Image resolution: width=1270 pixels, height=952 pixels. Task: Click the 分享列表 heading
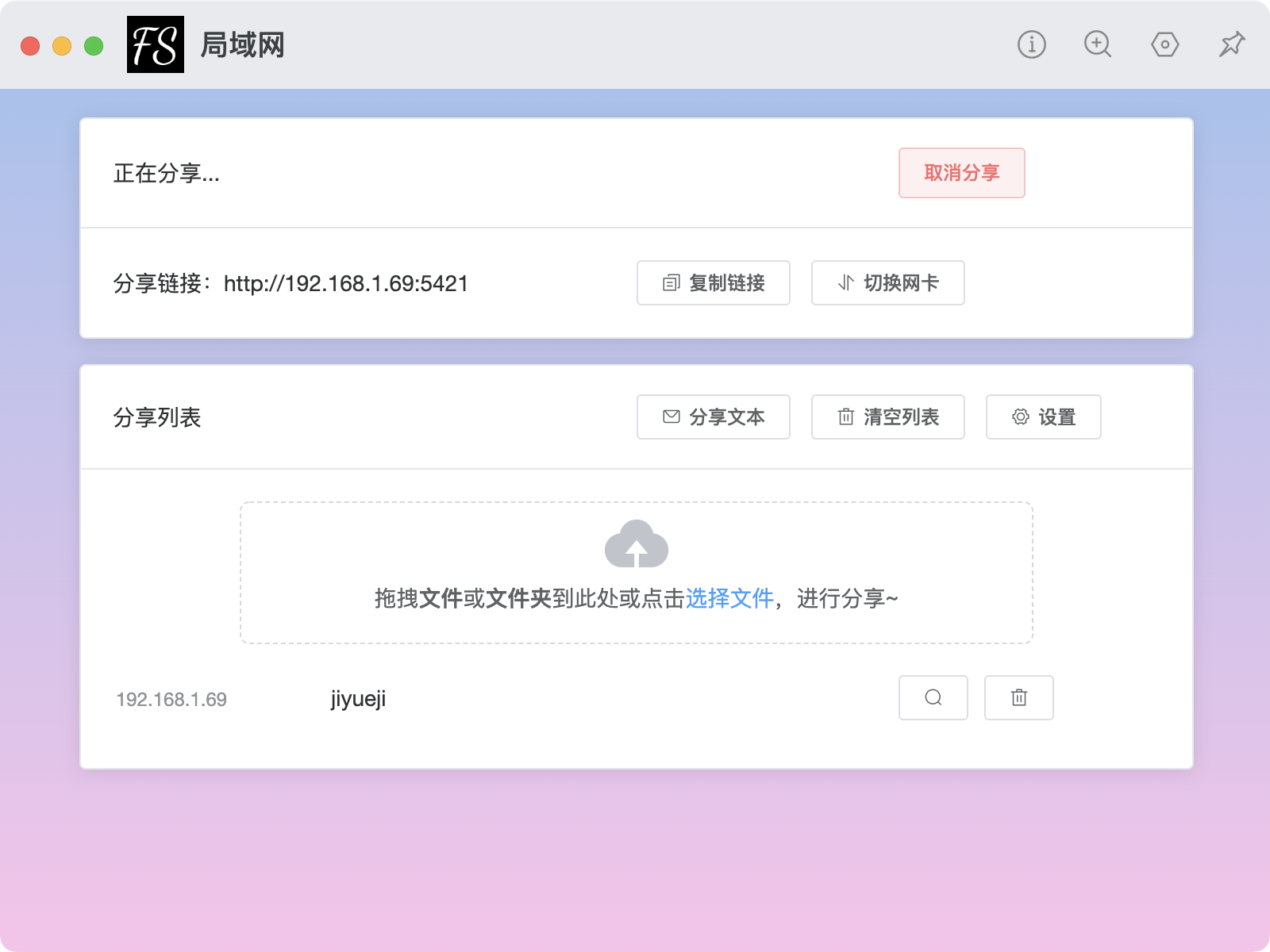click(157, 417)
